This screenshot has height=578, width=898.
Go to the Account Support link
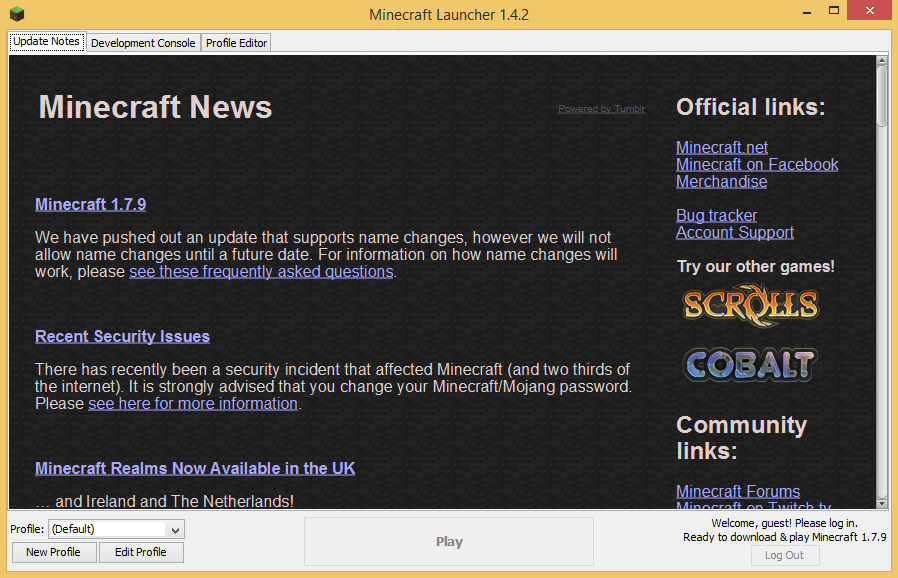[734, 232]
